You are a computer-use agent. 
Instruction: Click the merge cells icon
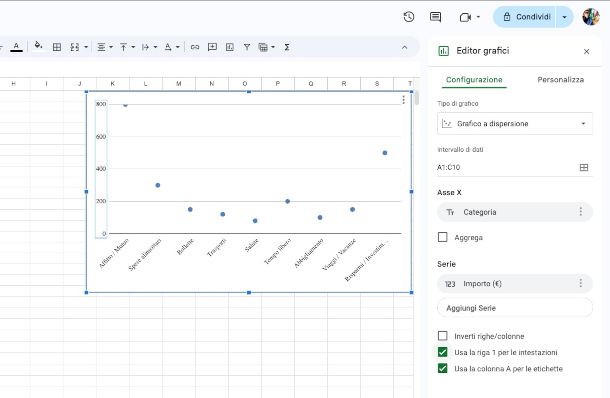[x=75, y=47]
